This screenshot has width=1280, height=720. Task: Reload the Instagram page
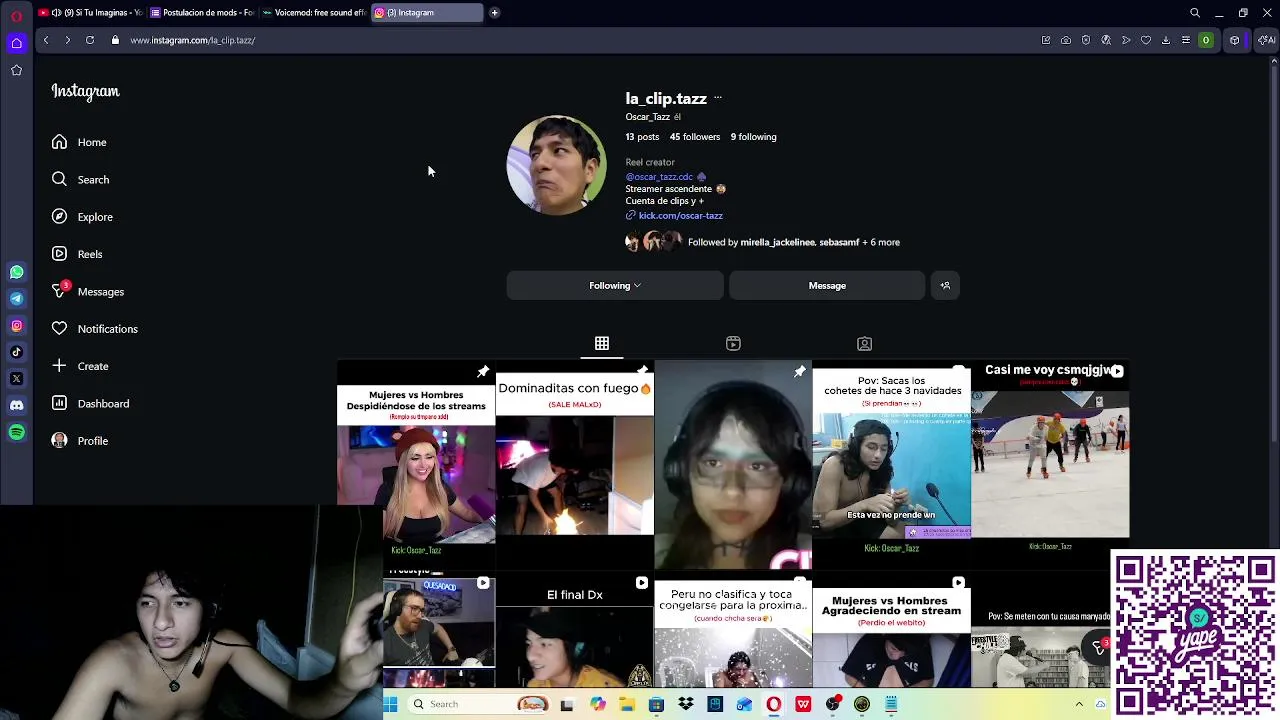90,40
